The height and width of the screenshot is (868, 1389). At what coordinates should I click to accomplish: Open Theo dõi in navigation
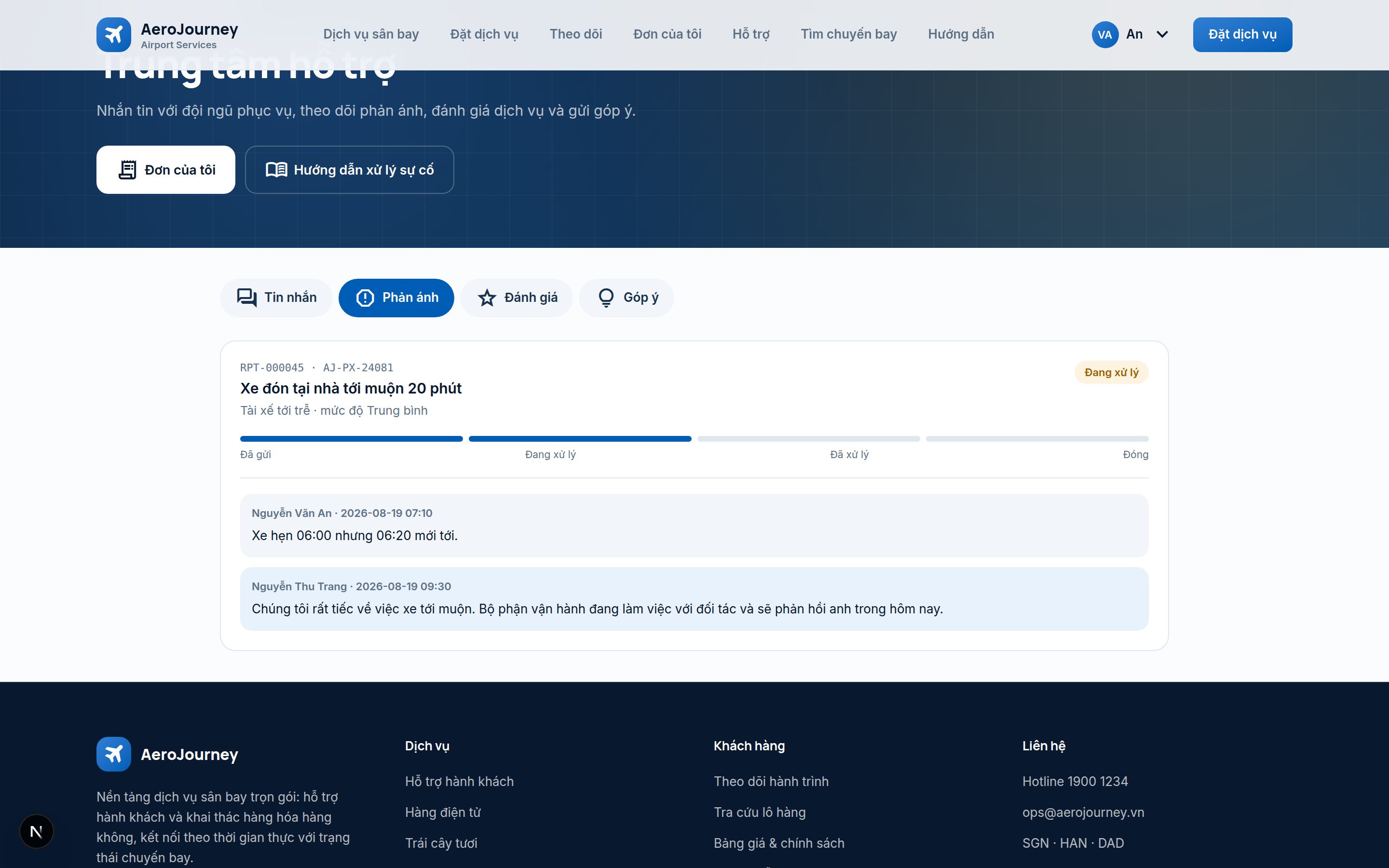(576, 34)
